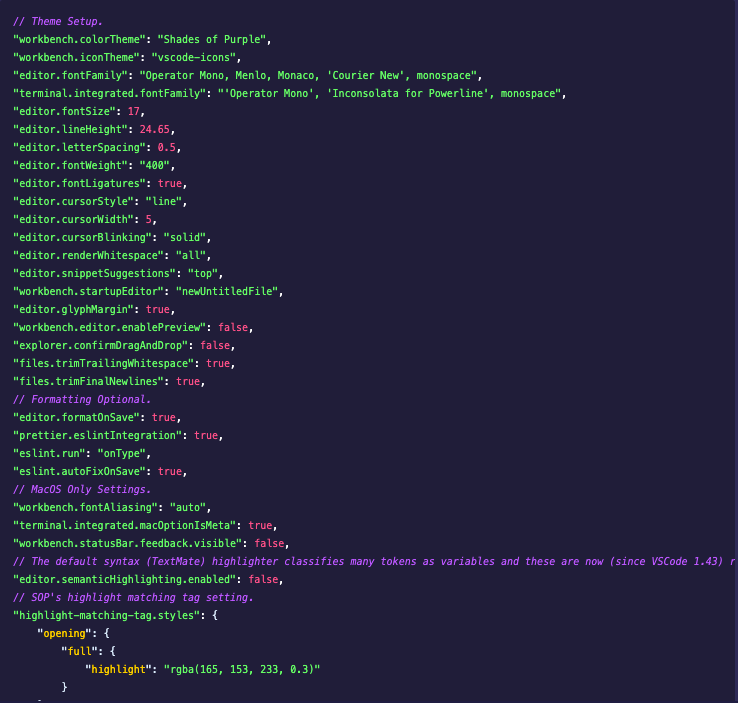Click the "prettier.eslintIntegration" key
Image resolution: width=738 pixels, height=703 pixels.
click(x=97, y=435)
